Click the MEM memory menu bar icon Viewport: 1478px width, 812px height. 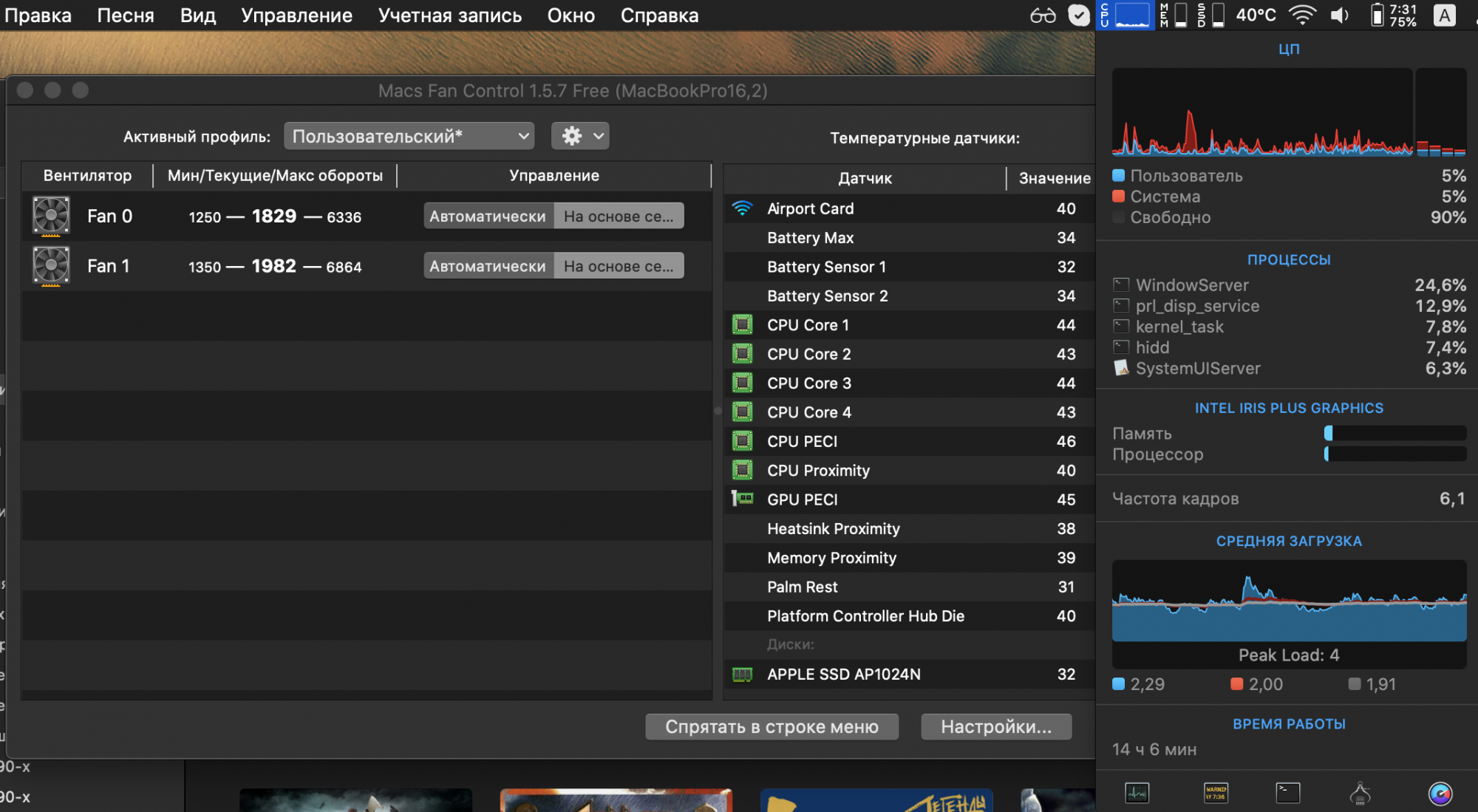1174,15
